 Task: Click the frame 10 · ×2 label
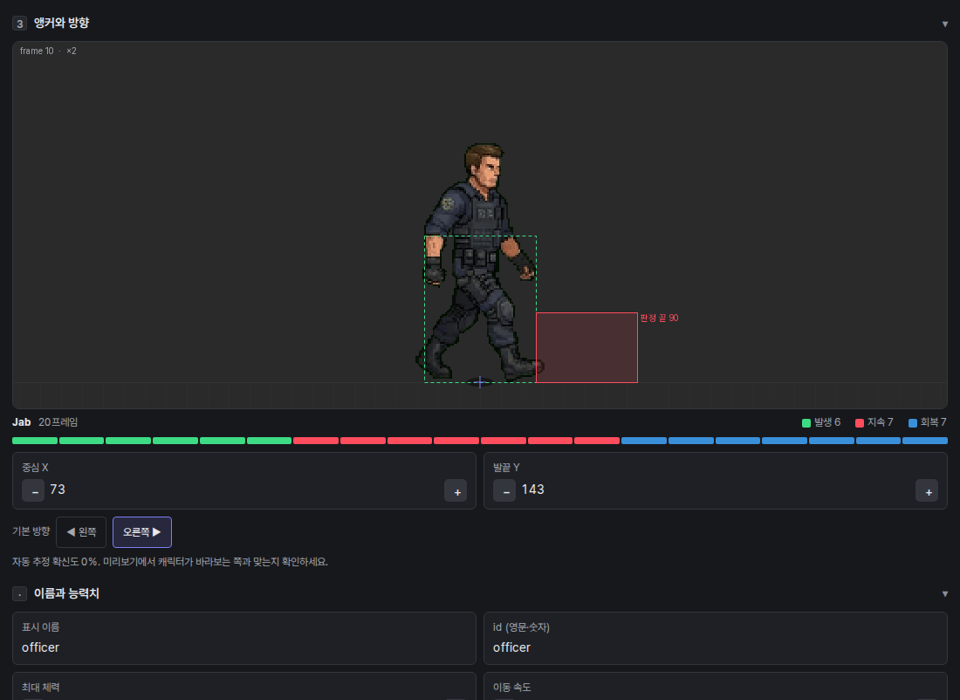tap(48, 51)
